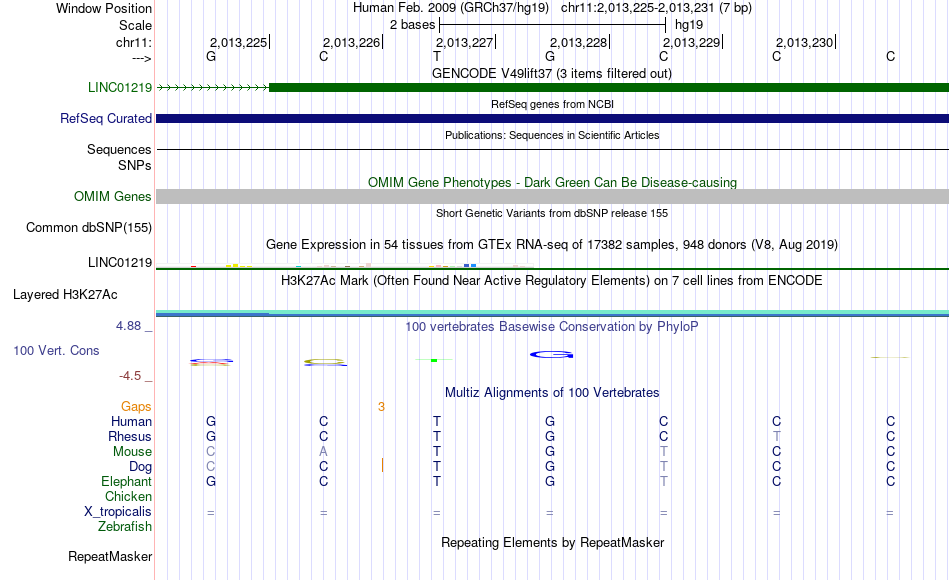
Task: Click the 2,013,230 ruler coordinate
Action: click(x=805, y=42)
